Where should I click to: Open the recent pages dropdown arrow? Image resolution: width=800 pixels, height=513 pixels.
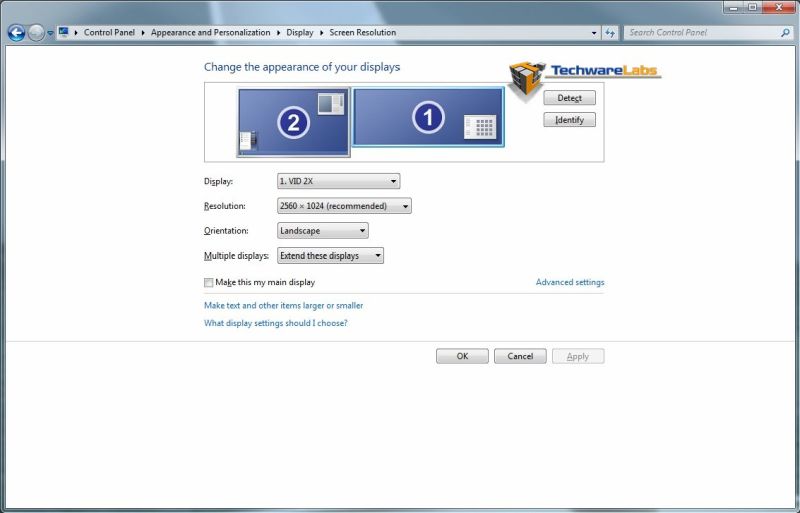pyautogui.click(x=50, y=33)
